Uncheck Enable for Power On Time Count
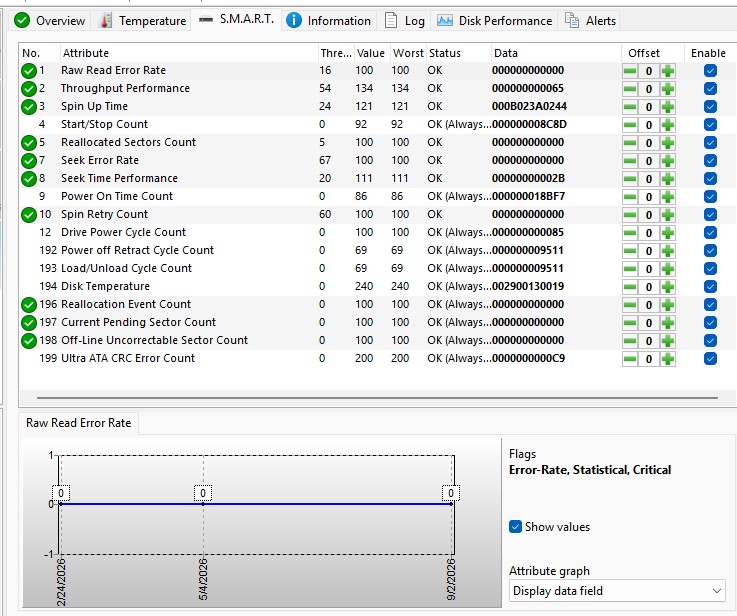This screenshot has height=616, width=737. tap(710, 196)
